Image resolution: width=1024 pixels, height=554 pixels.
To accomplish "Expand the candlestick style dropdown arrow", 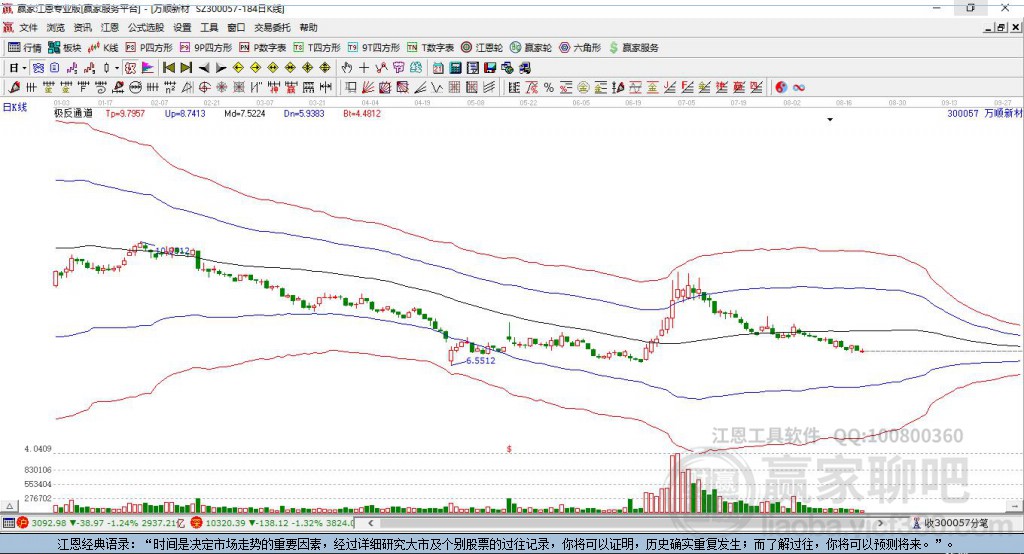I will [117, 68].
